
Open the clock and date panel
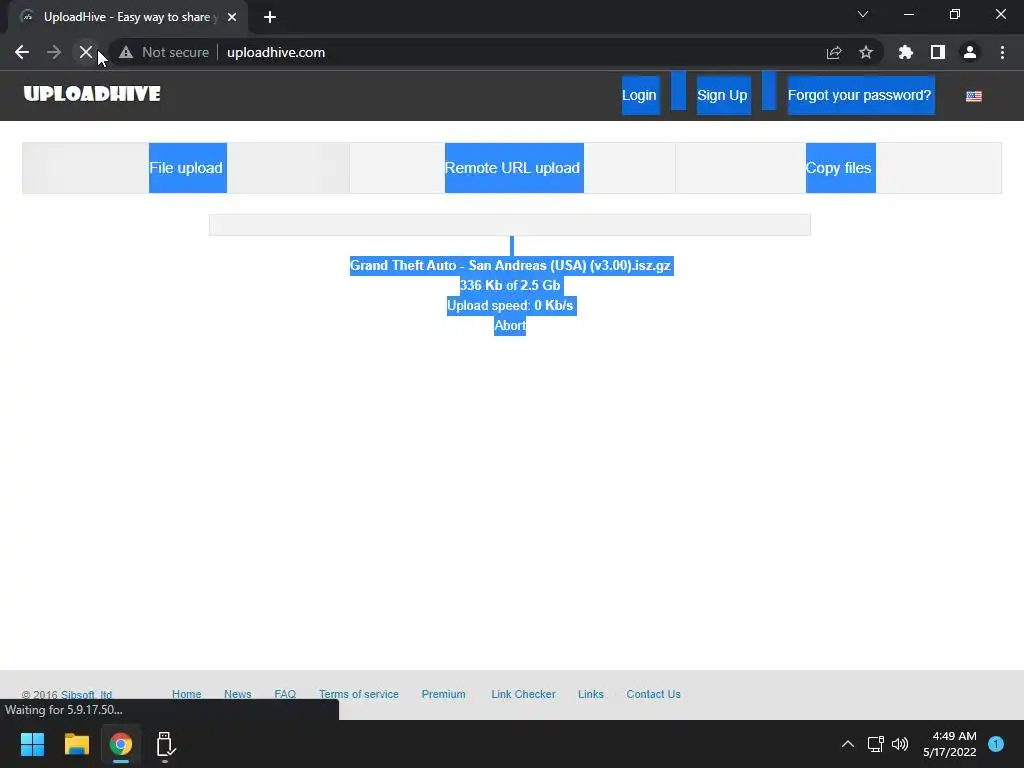point(950,744)
